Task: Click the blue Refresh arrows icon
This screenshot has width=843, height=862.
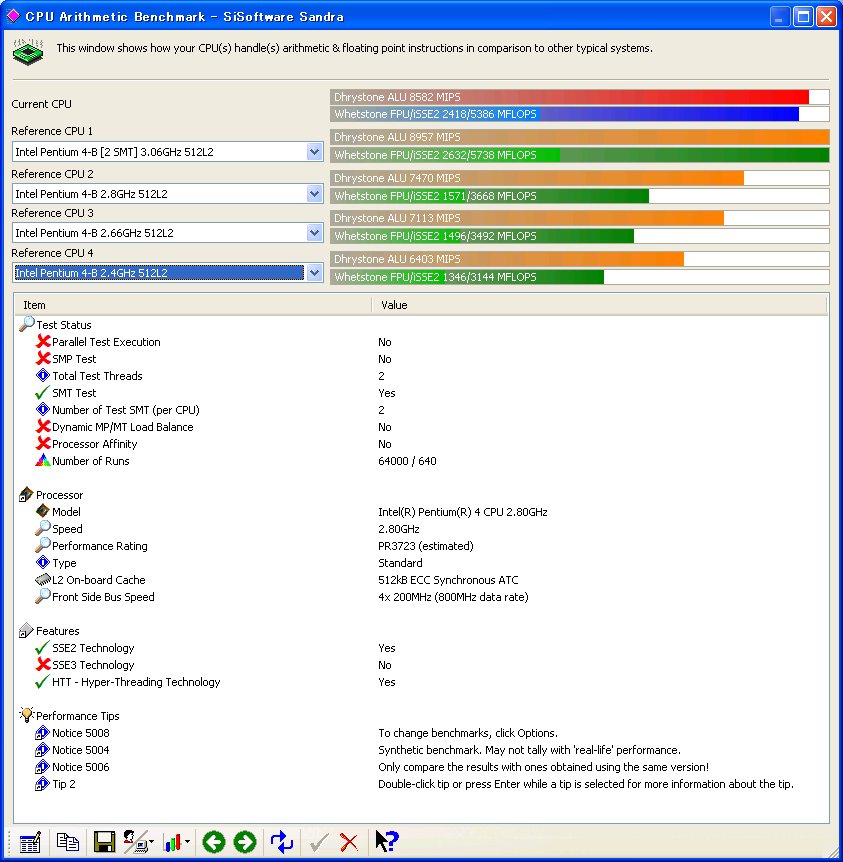Action: 282,842
